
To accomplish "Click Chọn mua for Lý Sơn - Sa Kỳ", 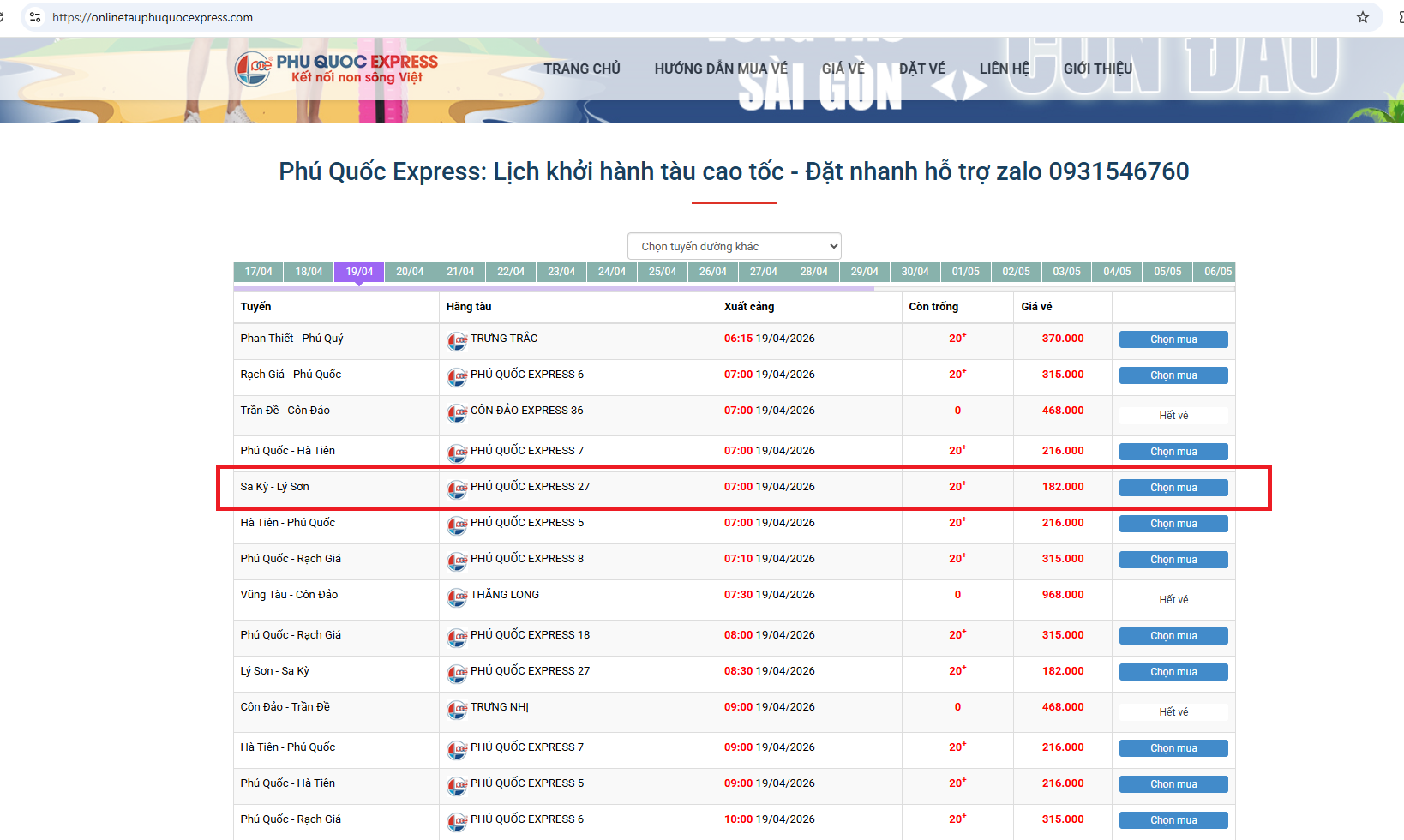I will tap(1173, 672).
